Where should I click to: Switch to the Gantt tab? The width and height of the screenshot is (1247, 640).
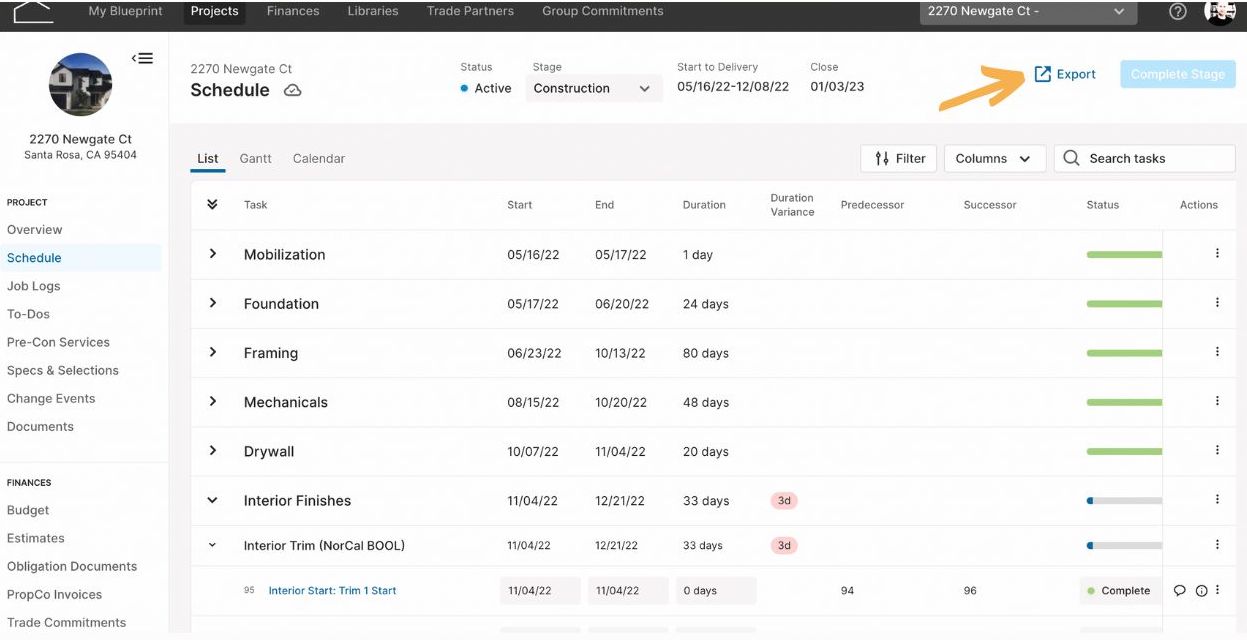(x=256, y=158)
